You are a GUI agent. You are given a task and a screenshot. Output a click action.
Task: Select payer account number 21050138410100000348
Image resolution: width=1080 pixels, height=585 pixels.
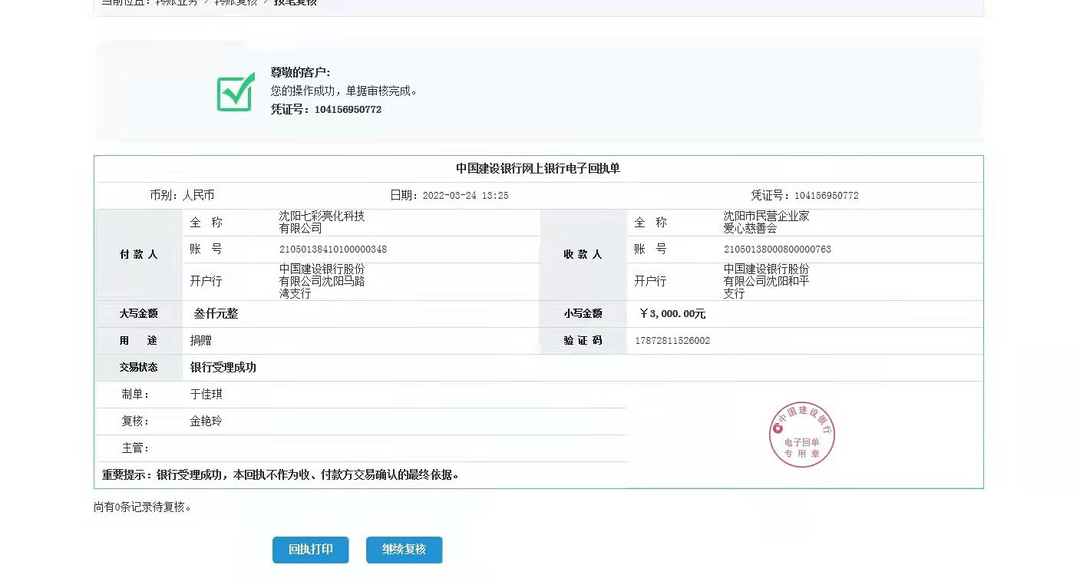click(333, 249)
